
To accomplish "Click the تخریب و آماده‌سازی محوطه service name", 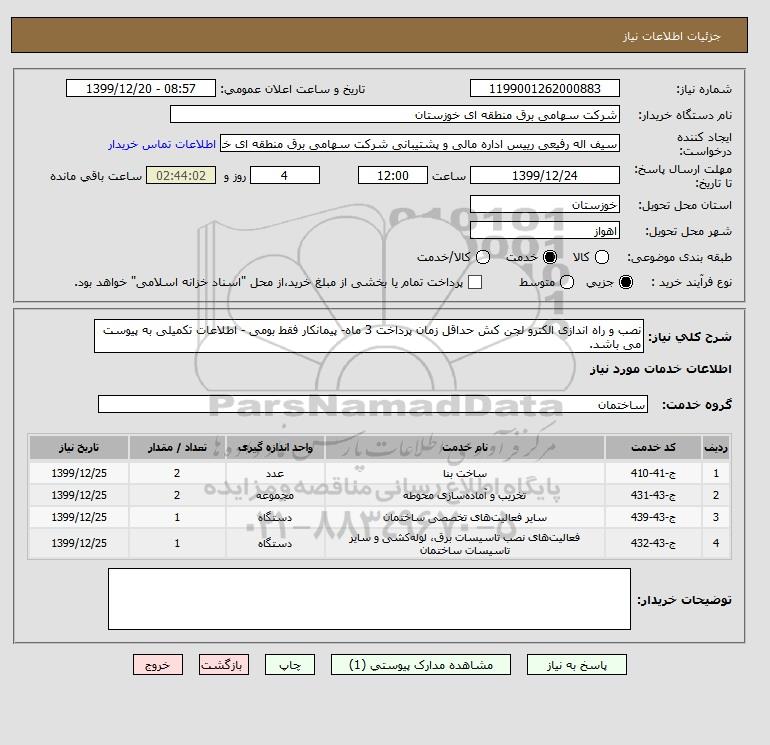I will pos(465,496).
